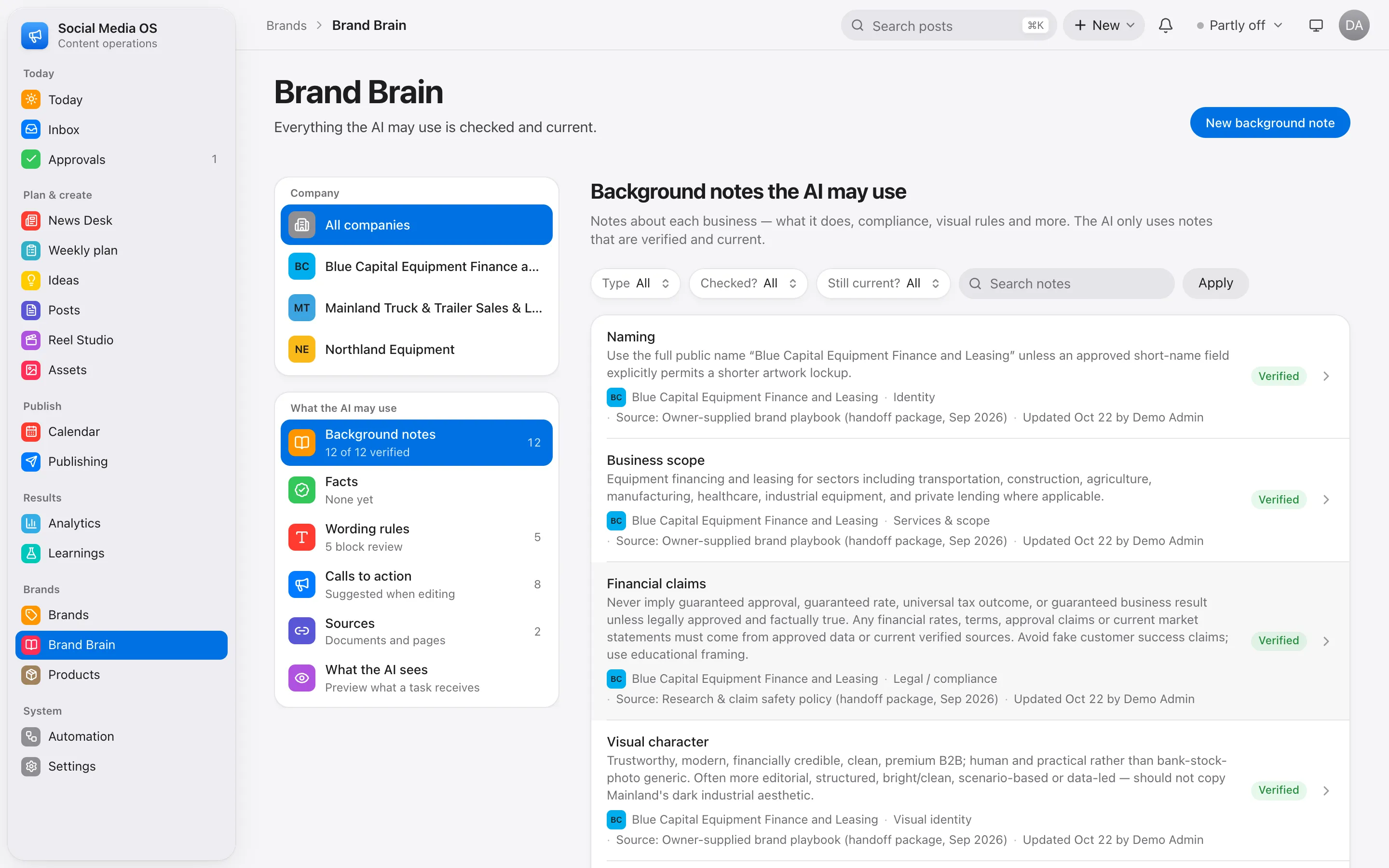Open the Weekly plan page
Screen dimensions: 1389x868
[122, 250]
